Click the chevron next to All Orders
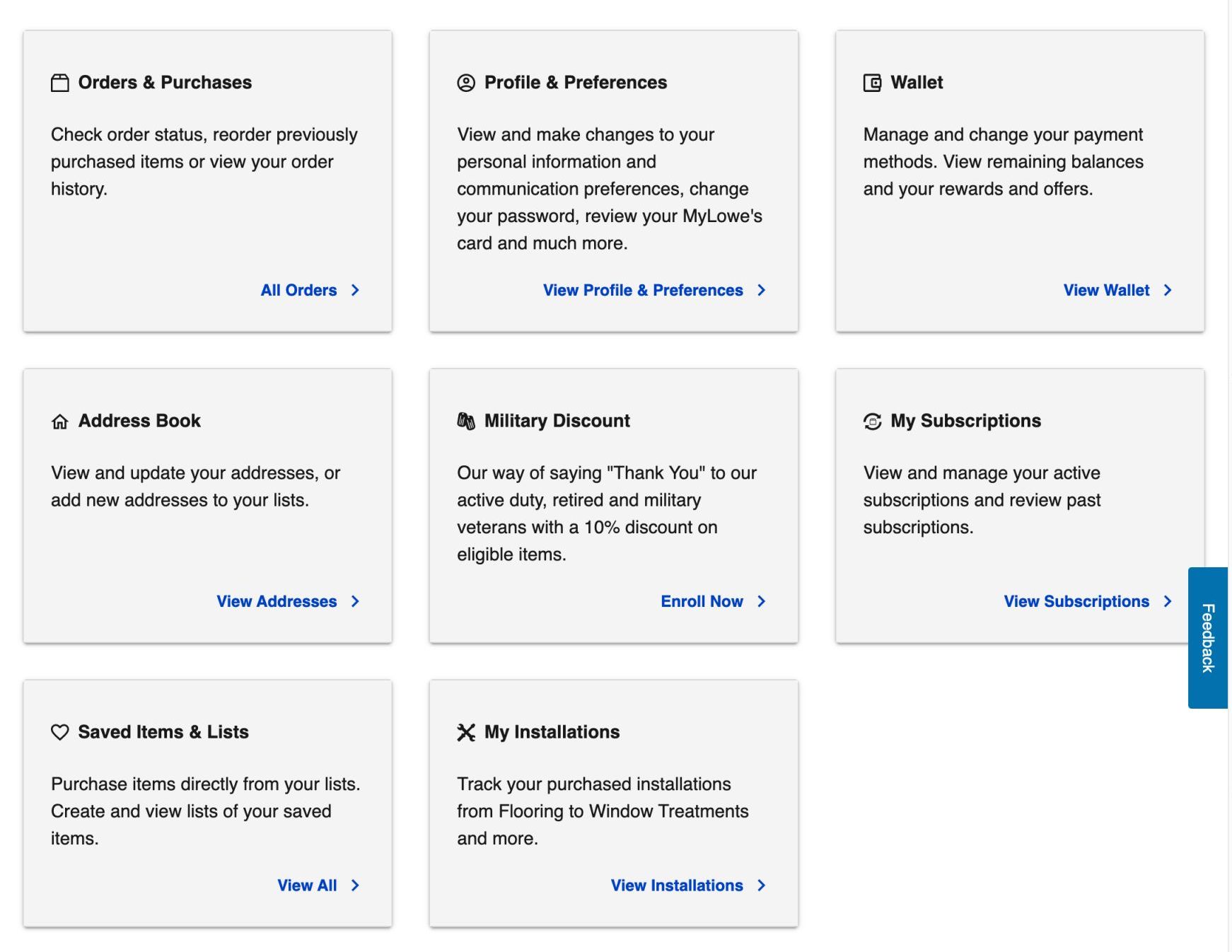1232x952 pixels. [x=355, y=290]
